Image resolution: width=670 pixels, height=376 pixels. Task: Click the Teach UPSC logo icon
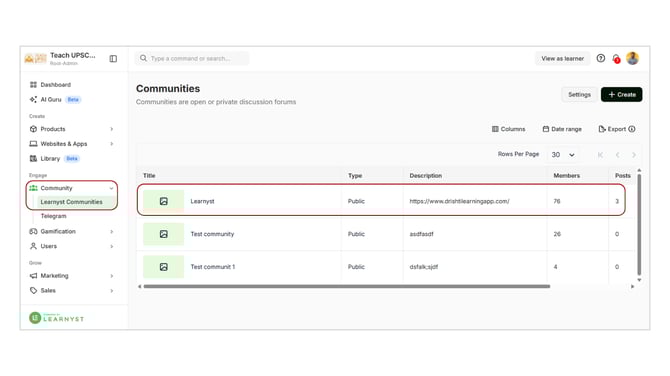tap(35, 58)
